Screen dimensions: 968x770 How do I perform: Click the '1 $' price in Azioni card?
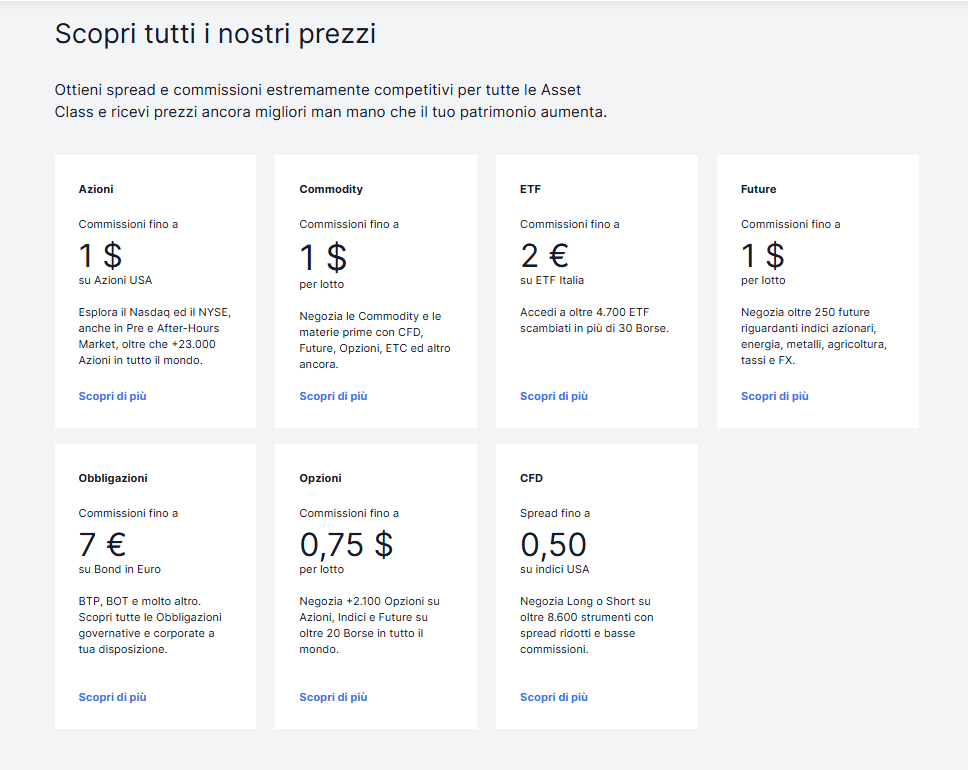pos(101,256)
